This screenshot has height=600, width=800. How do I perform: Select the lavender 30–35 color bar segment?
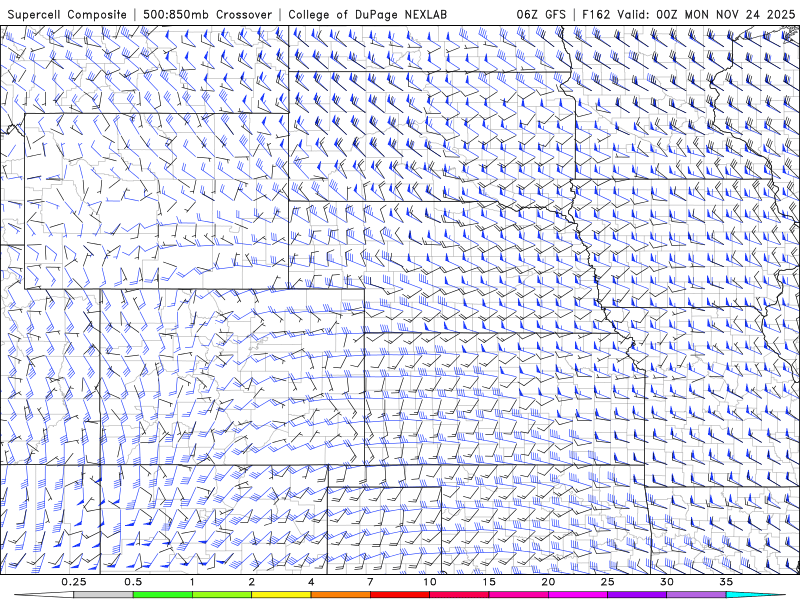(696, 595)
